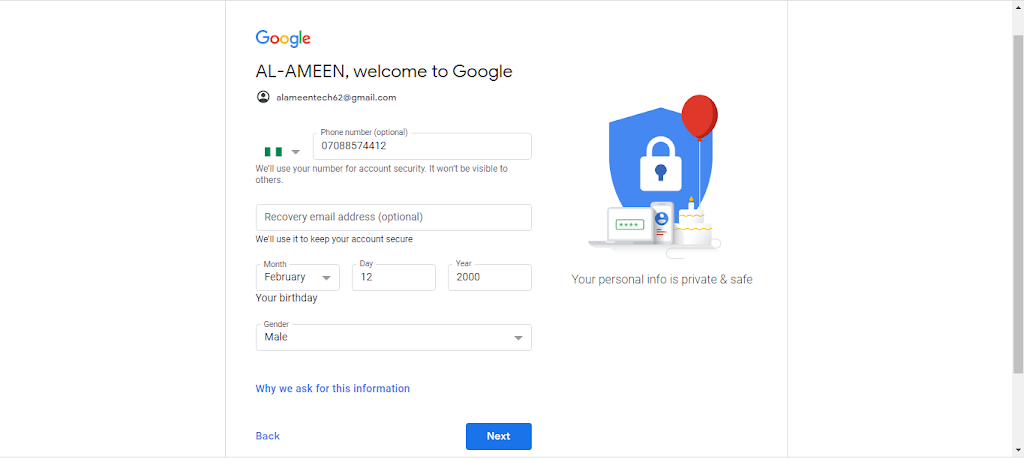Click the phone profile card illustration
Image resolution: width=1024 pixels, height=459 pixels.
point(662,223)
